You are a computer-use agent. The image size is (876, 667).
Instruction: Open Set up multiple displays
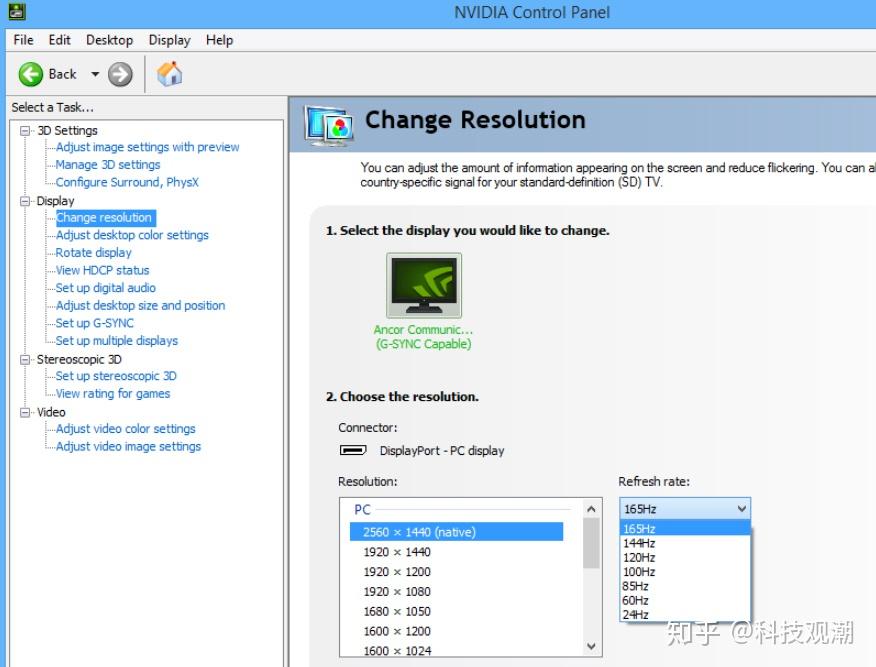click(117, 341)
